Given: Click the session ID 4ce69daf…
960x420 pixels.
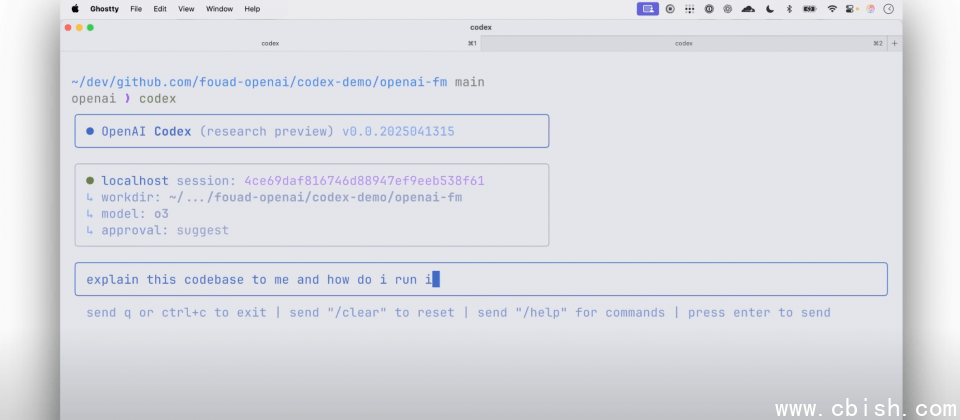Looking at the screenshot, I should pyautogui.click(x=364, y=181).
